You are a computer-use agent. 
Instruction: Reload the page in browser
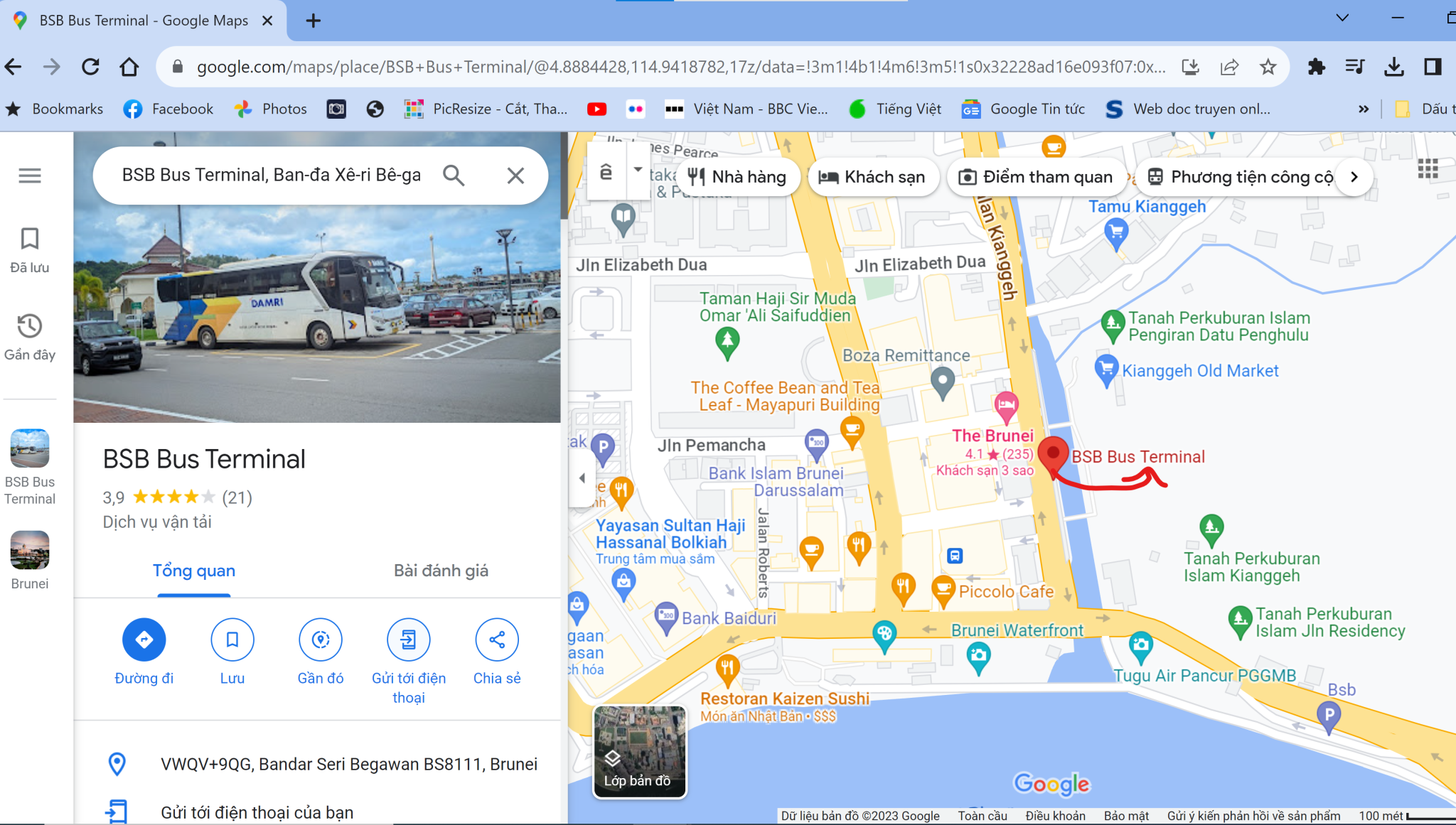point(90,67)
